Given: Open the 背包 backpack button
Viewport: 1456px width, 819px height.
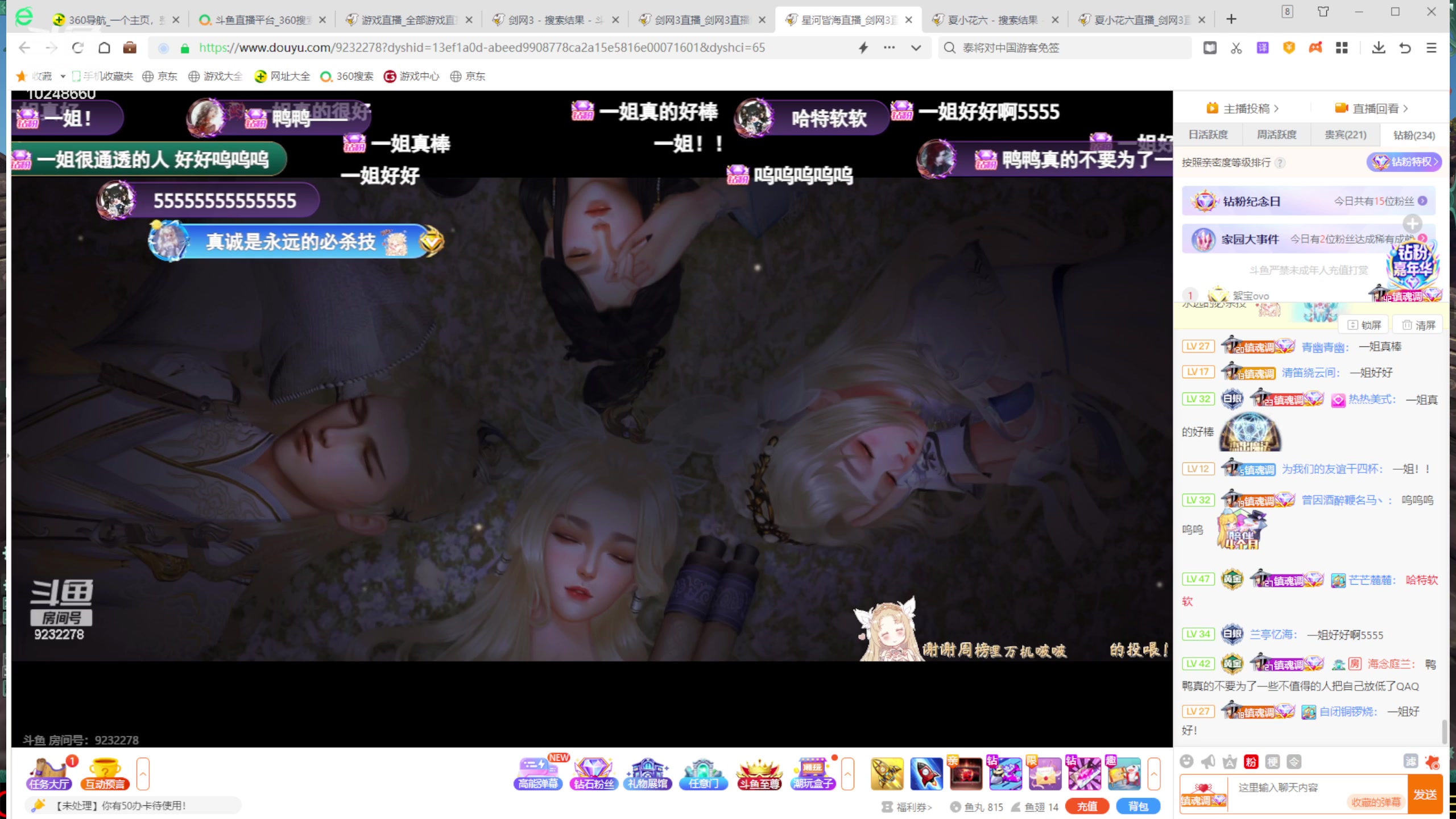Looking at the screenshot, I should point(1138,806).
